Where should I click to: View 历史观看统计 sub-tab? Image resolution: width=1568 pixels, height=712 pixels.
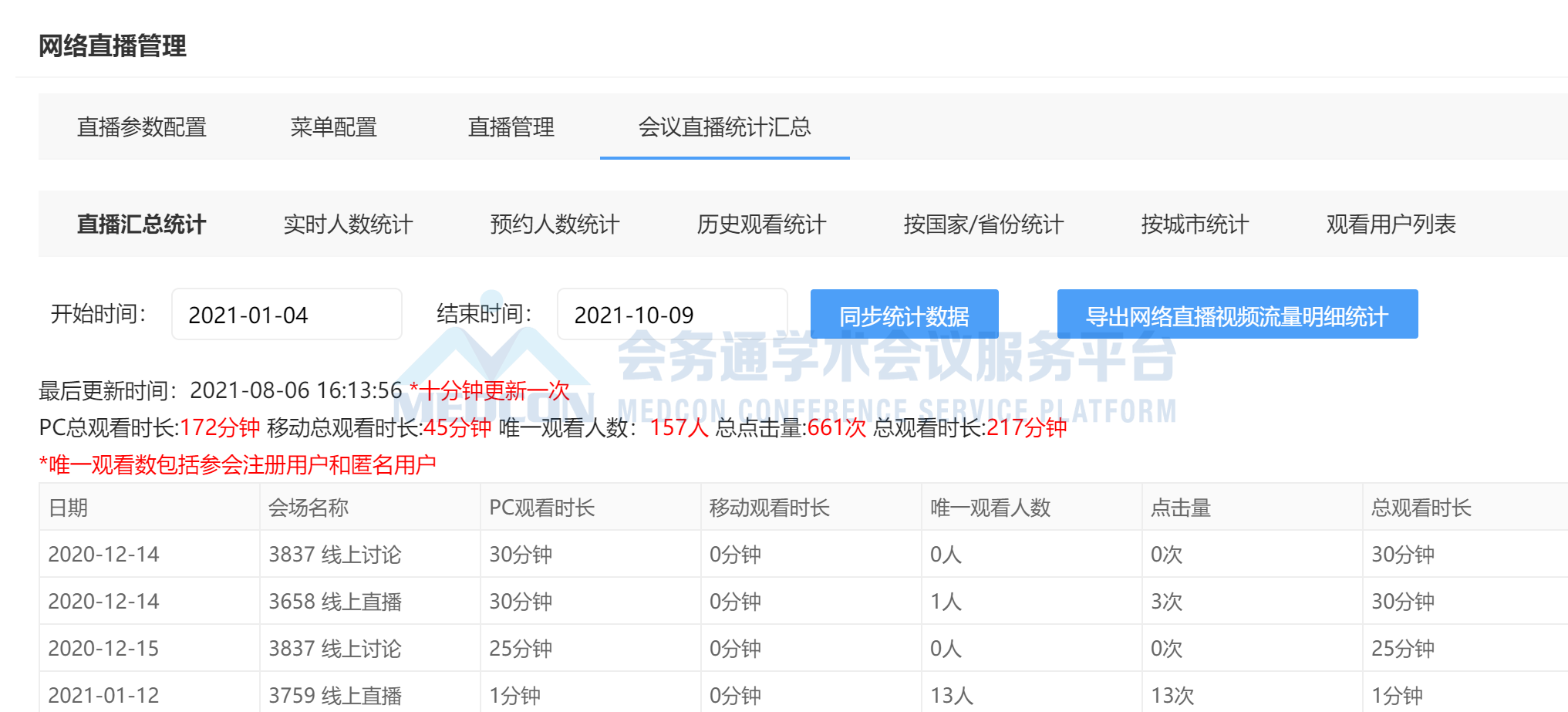pos(762,224)
